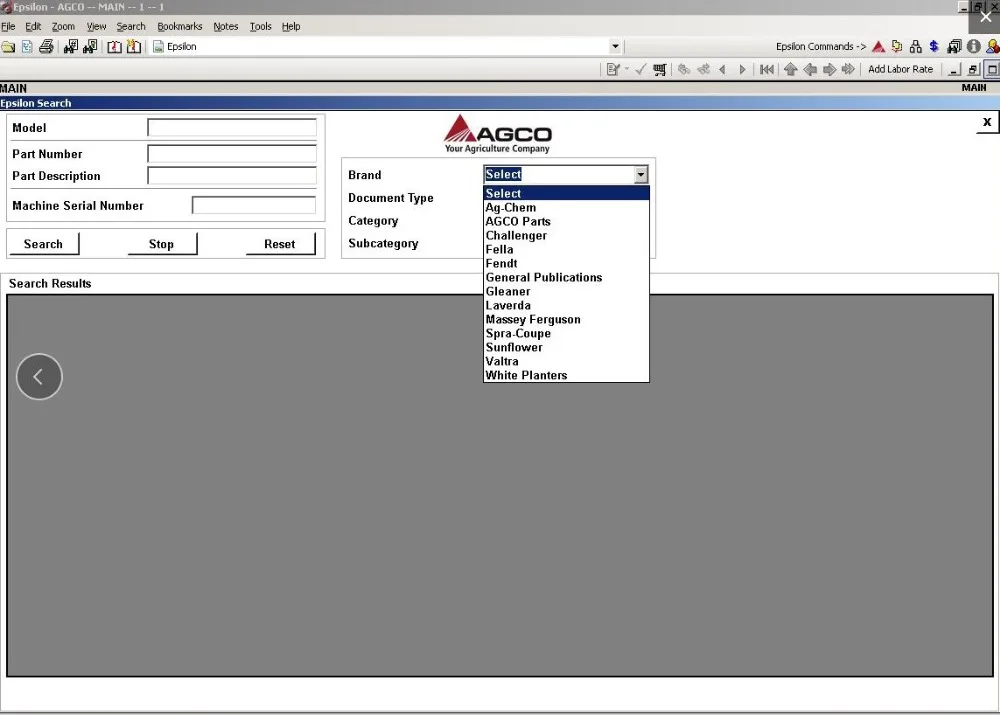The width and height of the screenshot is (1000, 715).
Task: Click the skip to first icon
Action: pos(767,70)
